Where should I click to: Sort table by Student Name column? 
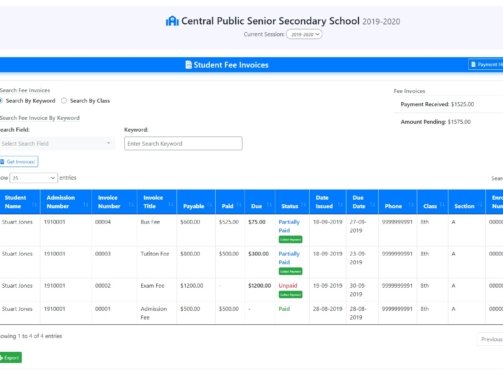coord(20,202)
